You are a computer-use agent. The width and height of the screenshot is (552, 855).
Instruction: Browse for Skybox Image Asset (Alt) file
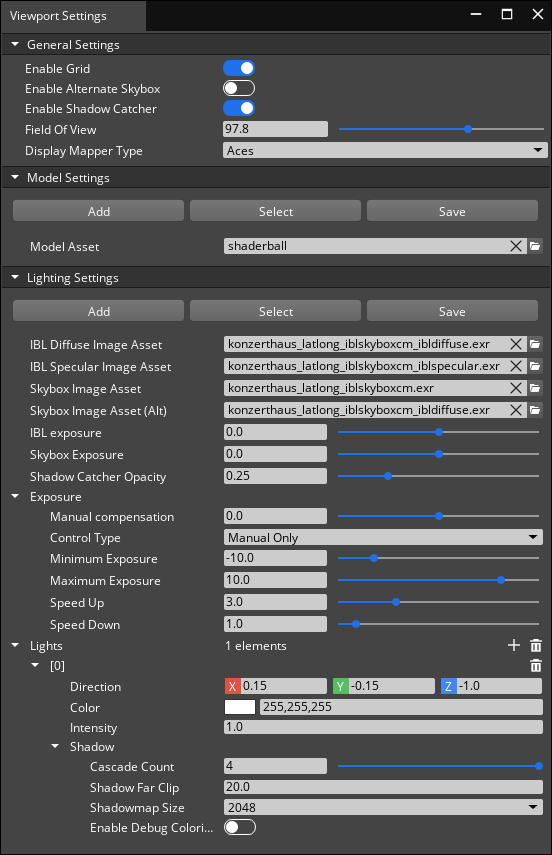[x=535, y=410]
